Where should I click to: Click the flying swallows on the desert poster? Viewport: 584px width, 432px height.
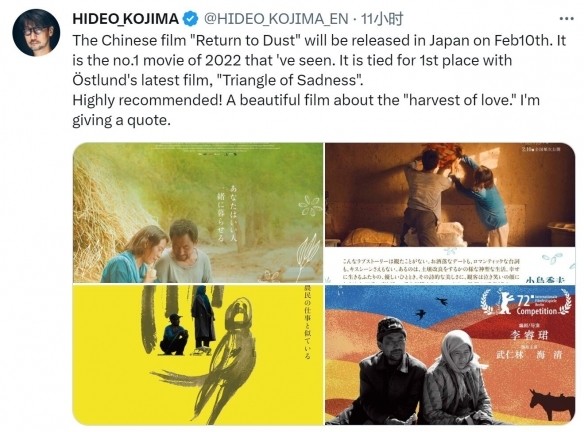431,308
